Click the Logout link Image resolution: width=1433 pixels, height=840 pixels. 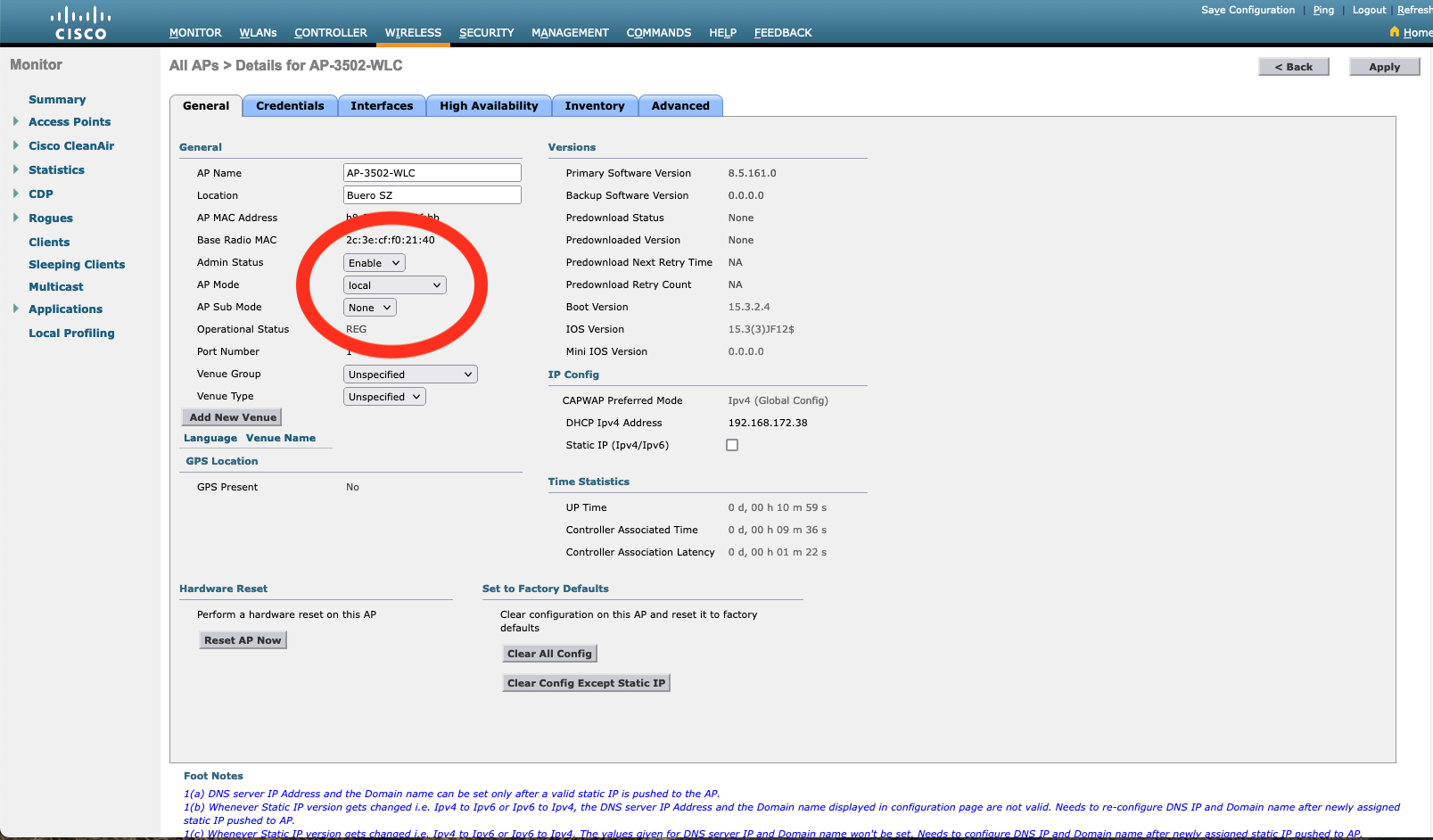[x=1369, y=10]
